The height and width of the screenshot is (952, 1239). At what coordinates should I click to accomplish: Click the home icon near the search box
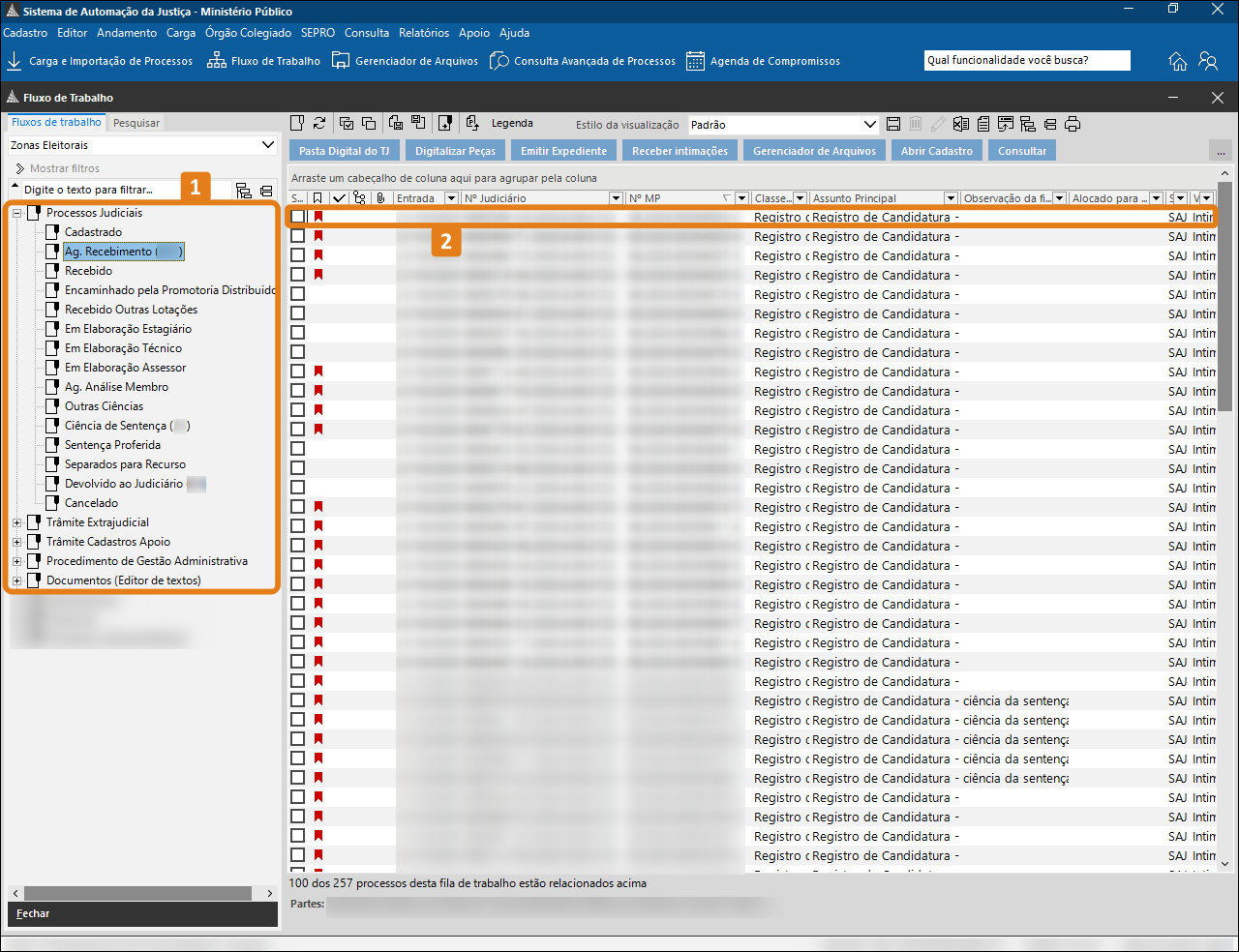pos(1177,61)
